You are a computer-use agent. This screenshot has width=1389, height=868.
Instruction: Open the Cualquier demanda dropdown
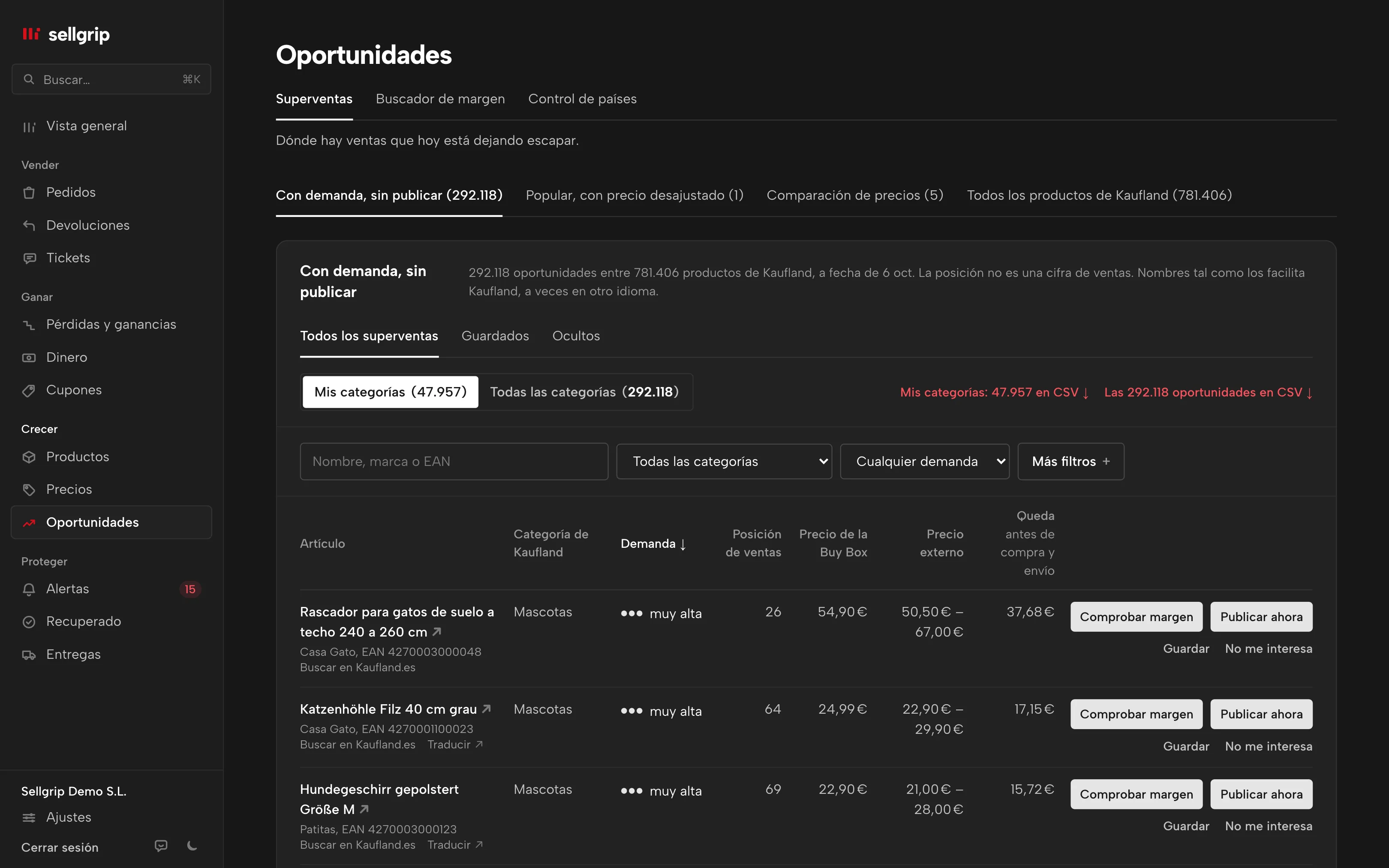(x=924, y=462)
